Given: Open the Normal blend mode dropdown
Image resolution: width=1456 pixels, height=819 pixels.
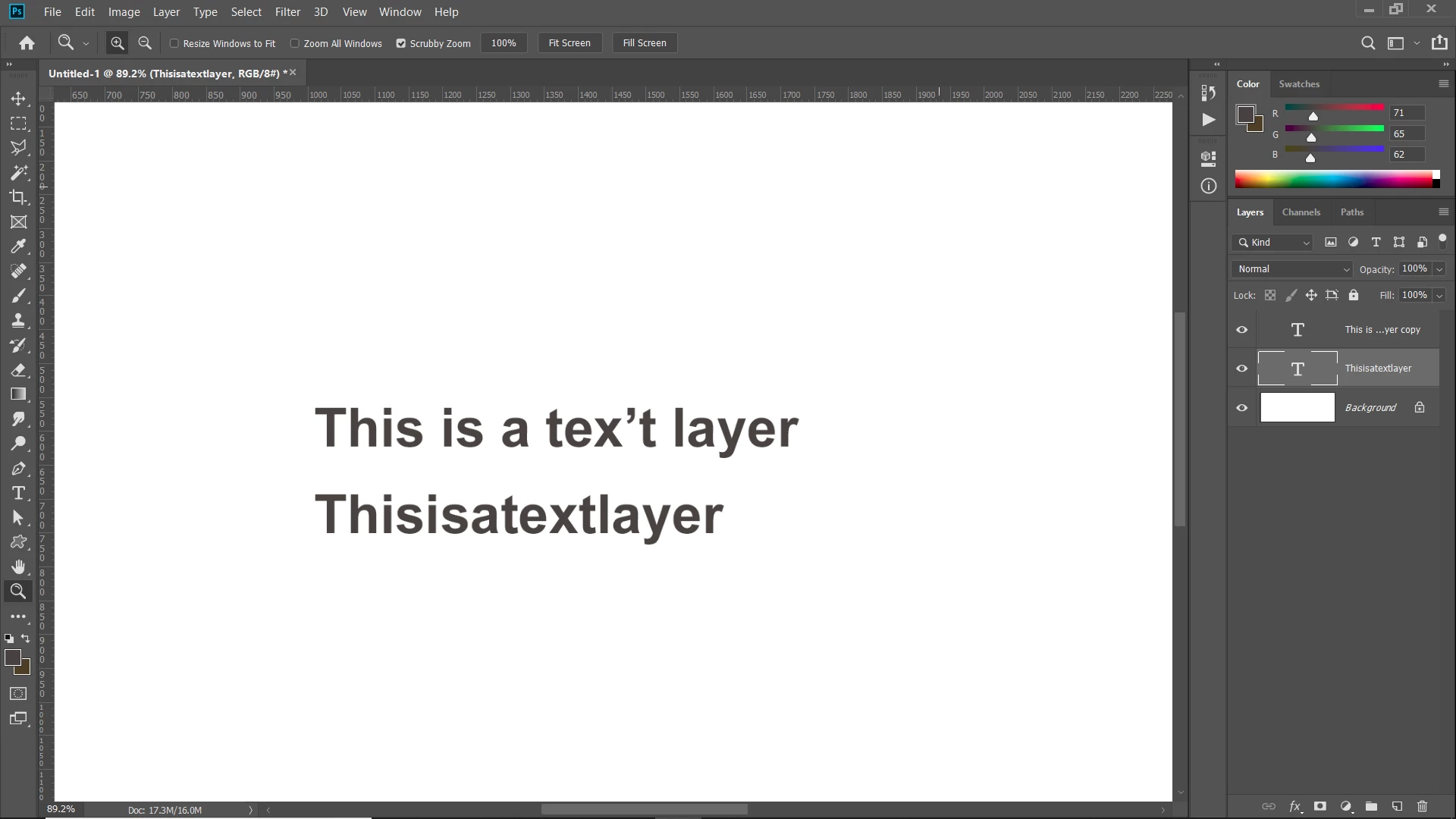Looking at the screenshot, I should (x=1292, y=269).
